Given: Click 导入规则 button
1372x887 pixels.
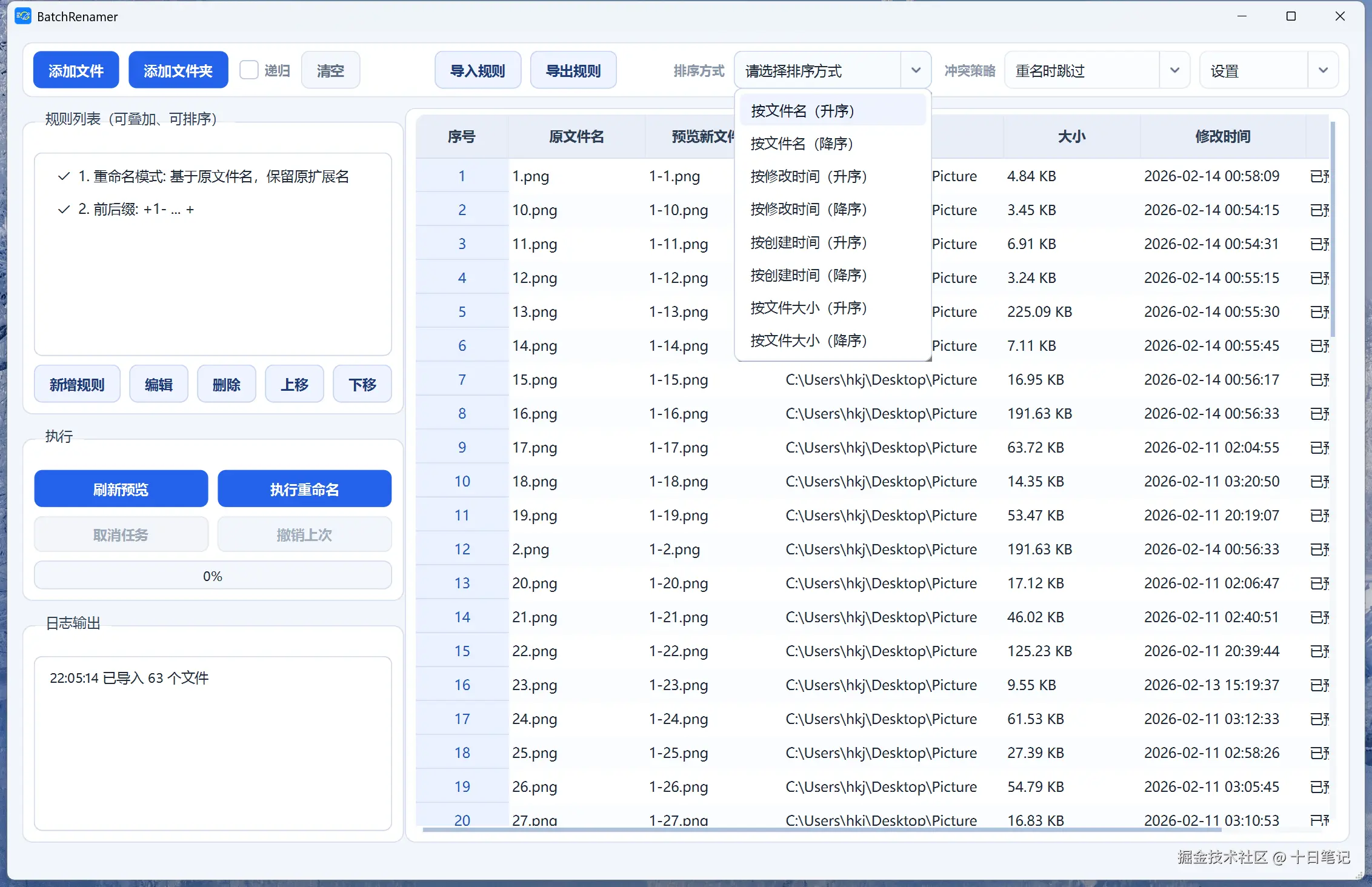Looking at the screenshot, I should tap(478, 70).
